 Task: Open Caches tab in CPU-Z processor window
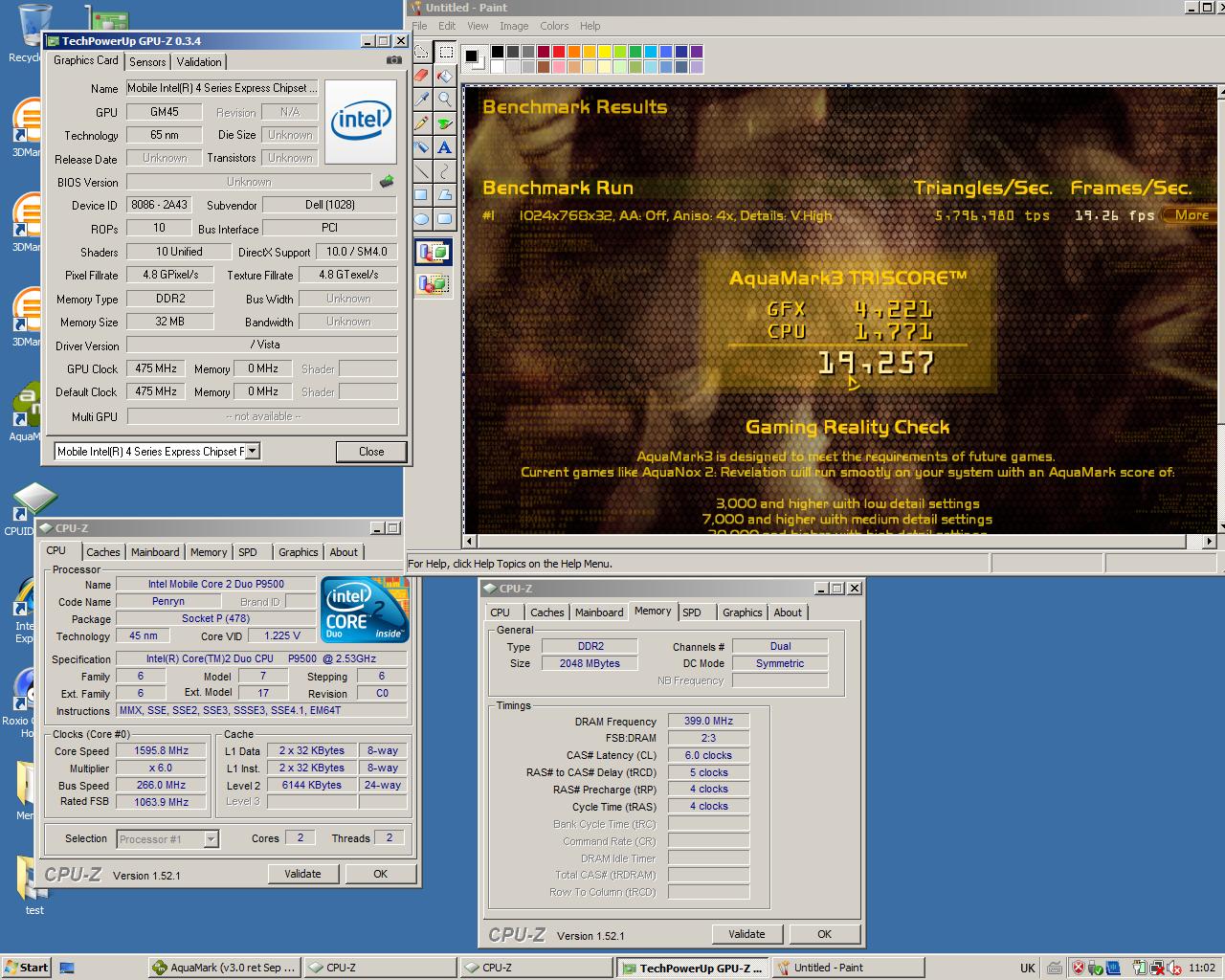pos(103,552)
